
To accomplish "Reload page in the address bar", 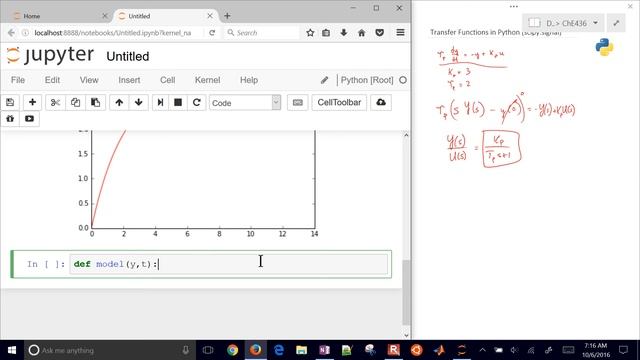I will [212, 33].
